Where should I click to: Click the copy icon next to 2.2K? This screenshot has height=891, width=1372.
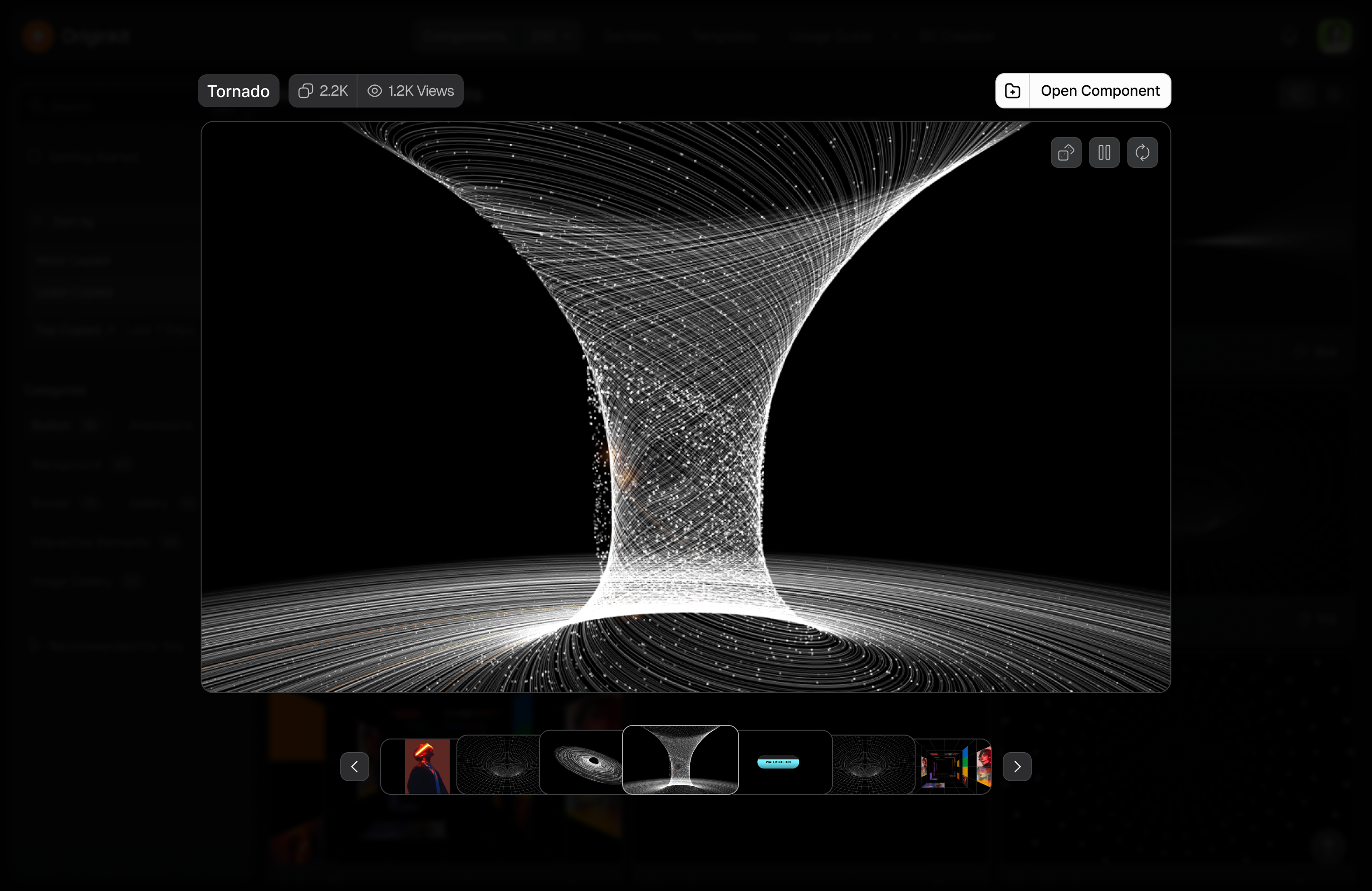tap(305, 90)
